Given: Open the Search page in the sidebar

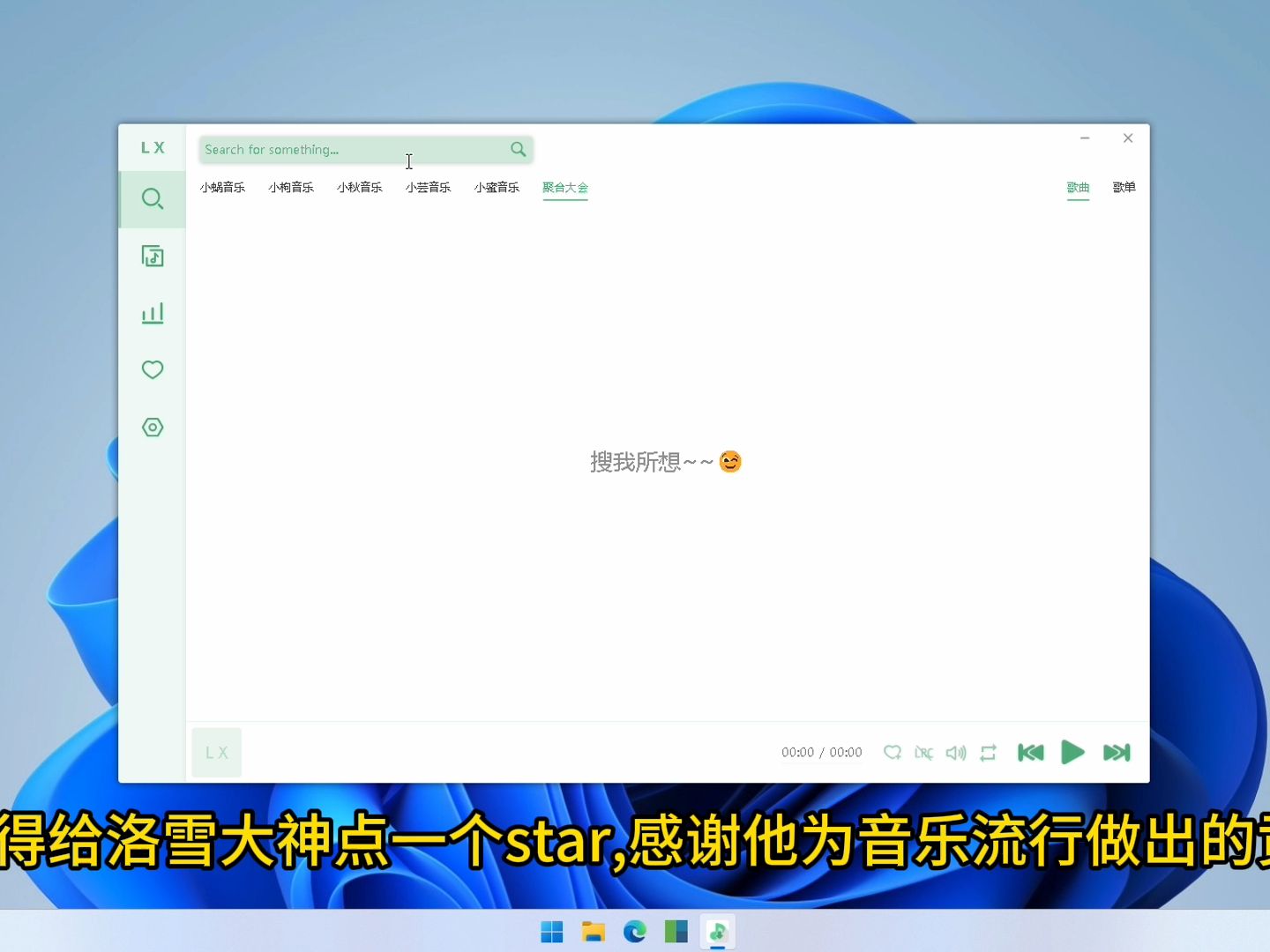Looking at the screenshot, I should tap(152, 198).
